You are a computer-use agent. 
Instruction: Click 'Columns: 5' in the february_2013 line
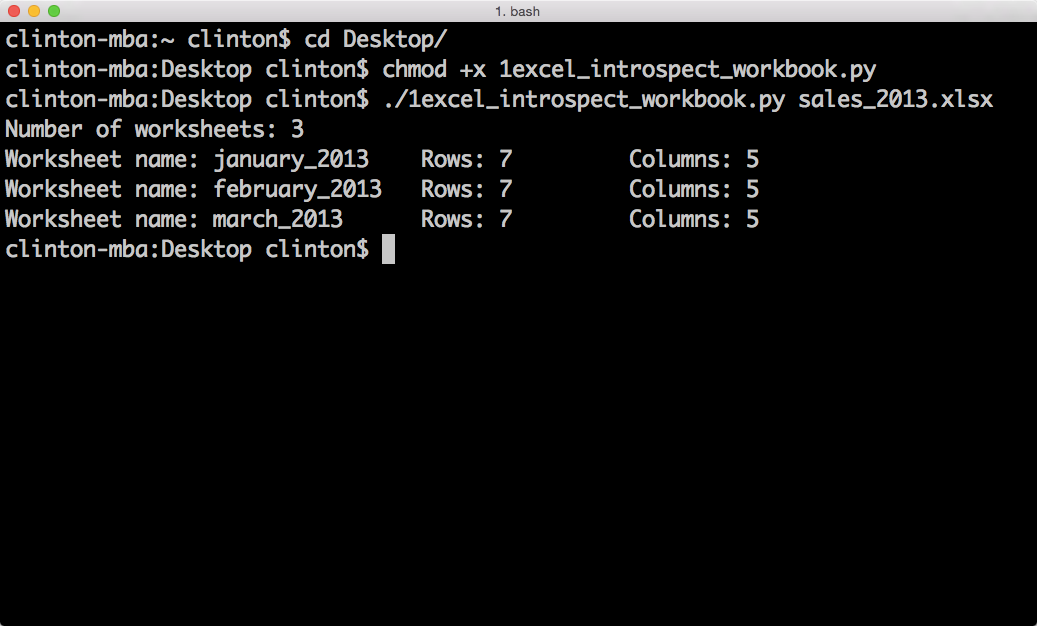click(694, 189)
